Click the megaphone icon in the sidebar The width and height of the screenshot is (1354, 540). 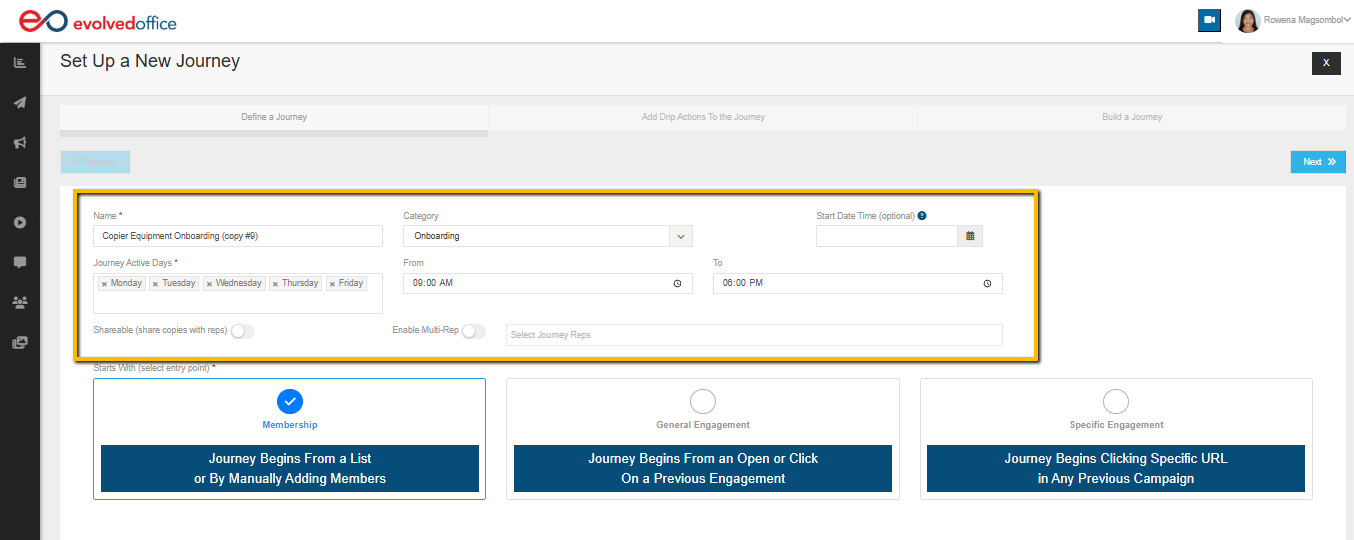point(19,143)
